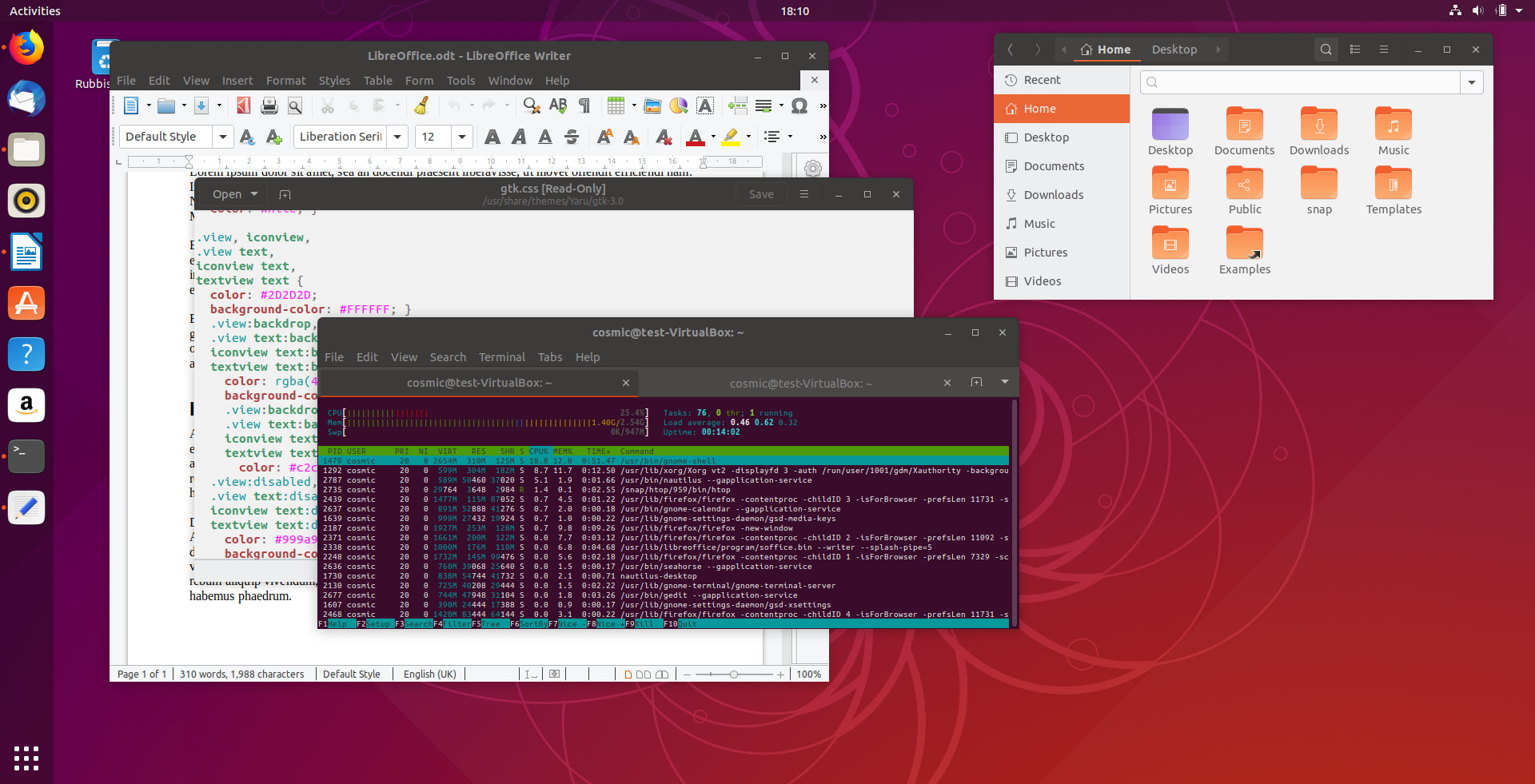Print the document using the printer icon
Viewport: 1535px width, 784px height.
tap(269, 105)
